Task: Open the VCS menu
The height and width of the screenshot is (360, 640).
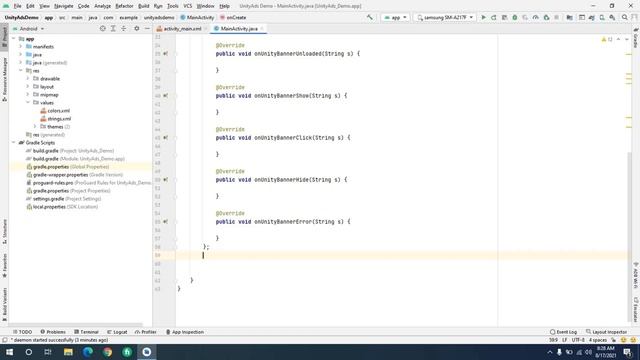Action: 187,6
